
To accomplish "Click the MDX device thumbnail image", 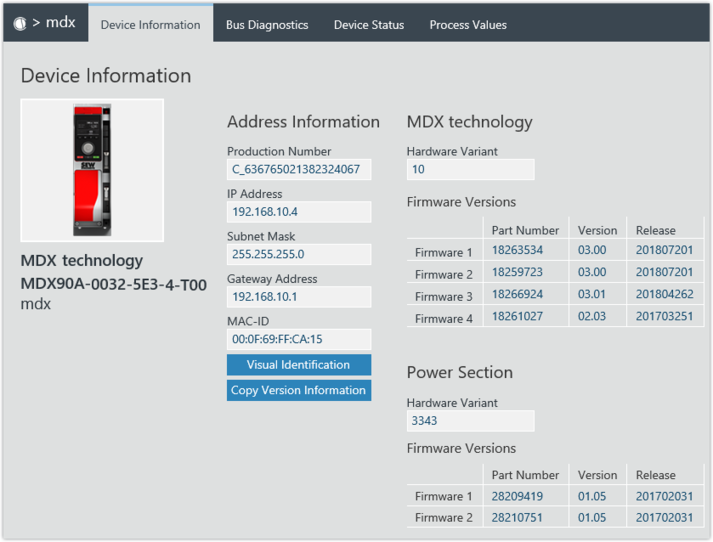I will click(92, 170).
